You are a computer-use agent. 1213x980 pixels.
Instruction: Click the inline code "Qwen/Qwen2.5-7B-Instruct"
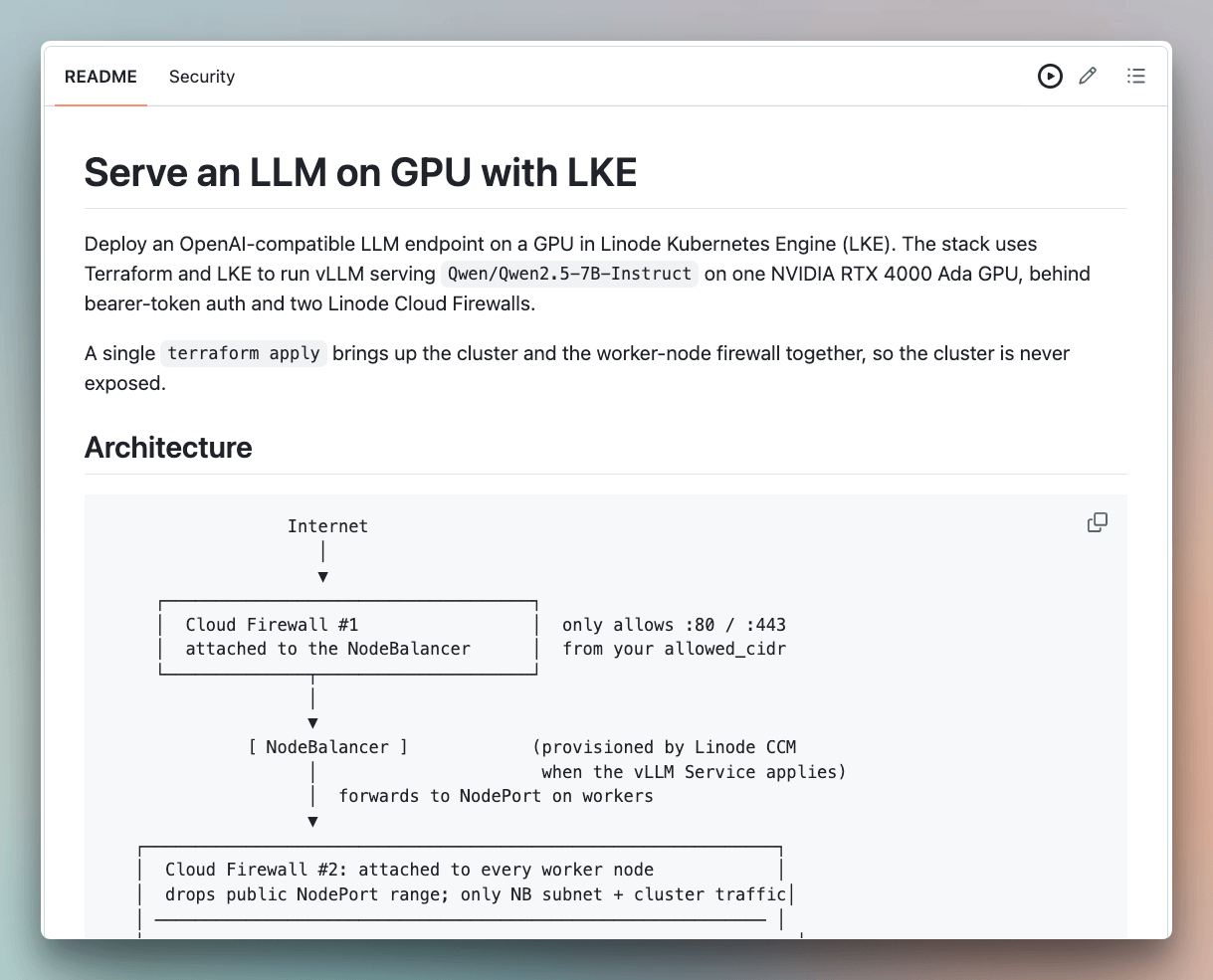click(569, 274)
